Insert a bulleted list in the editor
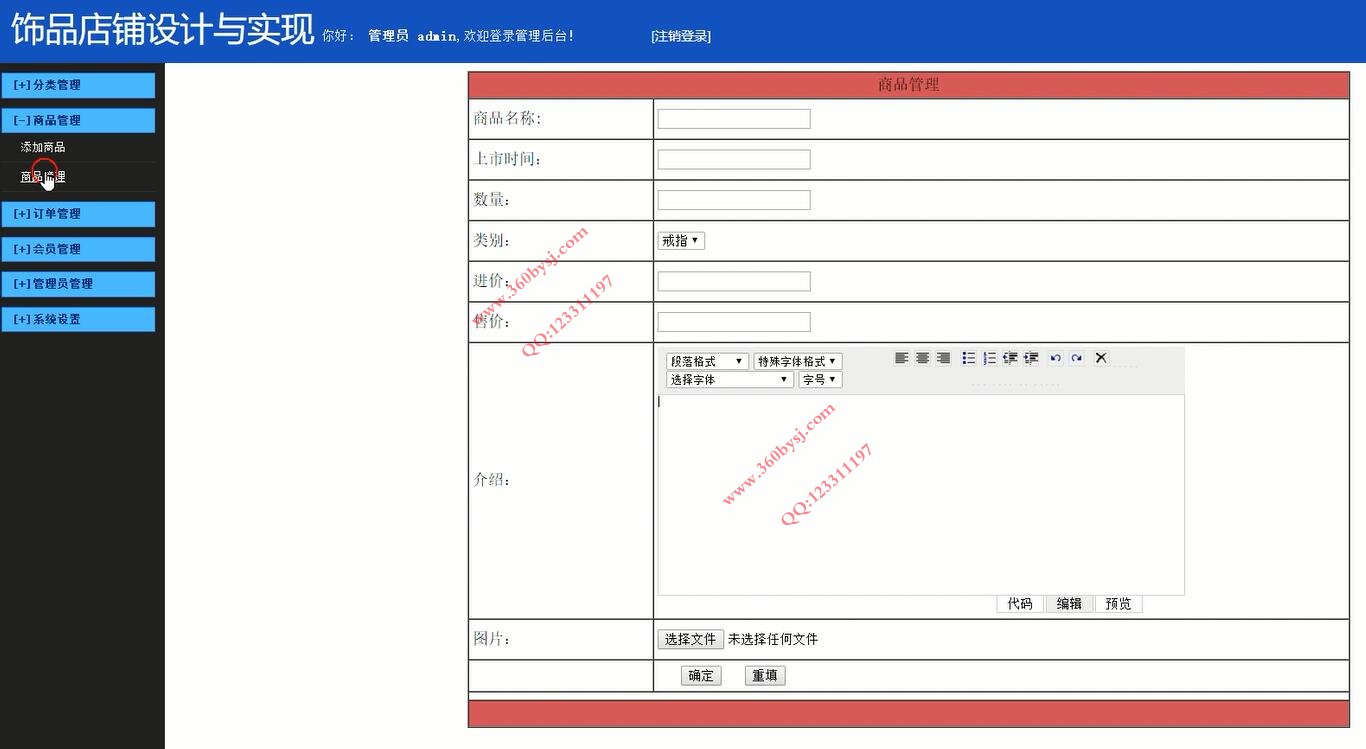Screen dimensions: 1366x749 pos(969,358)
